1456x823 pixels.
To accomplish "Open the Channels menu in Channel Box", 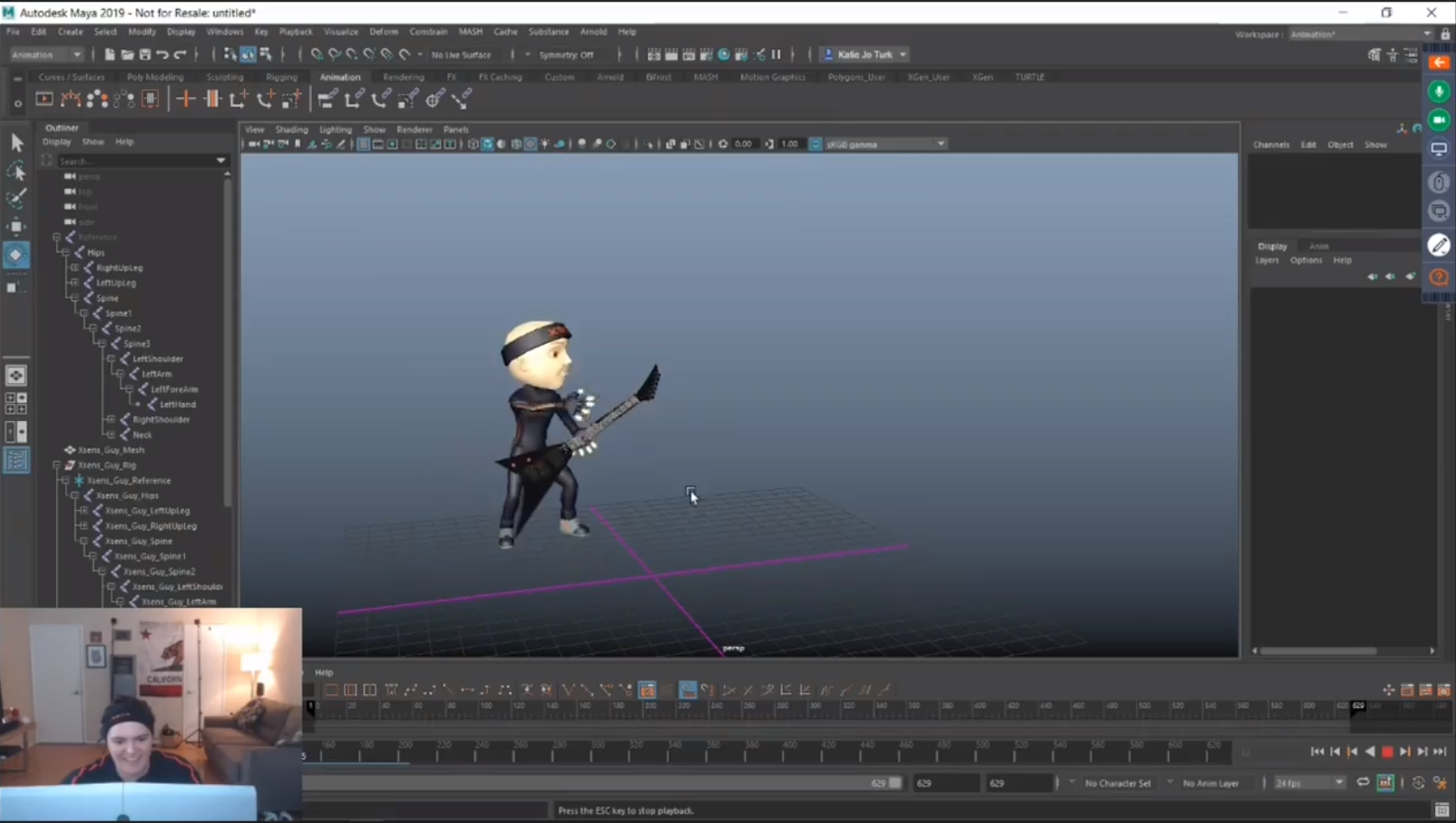I will click(x=1270, y=144).
